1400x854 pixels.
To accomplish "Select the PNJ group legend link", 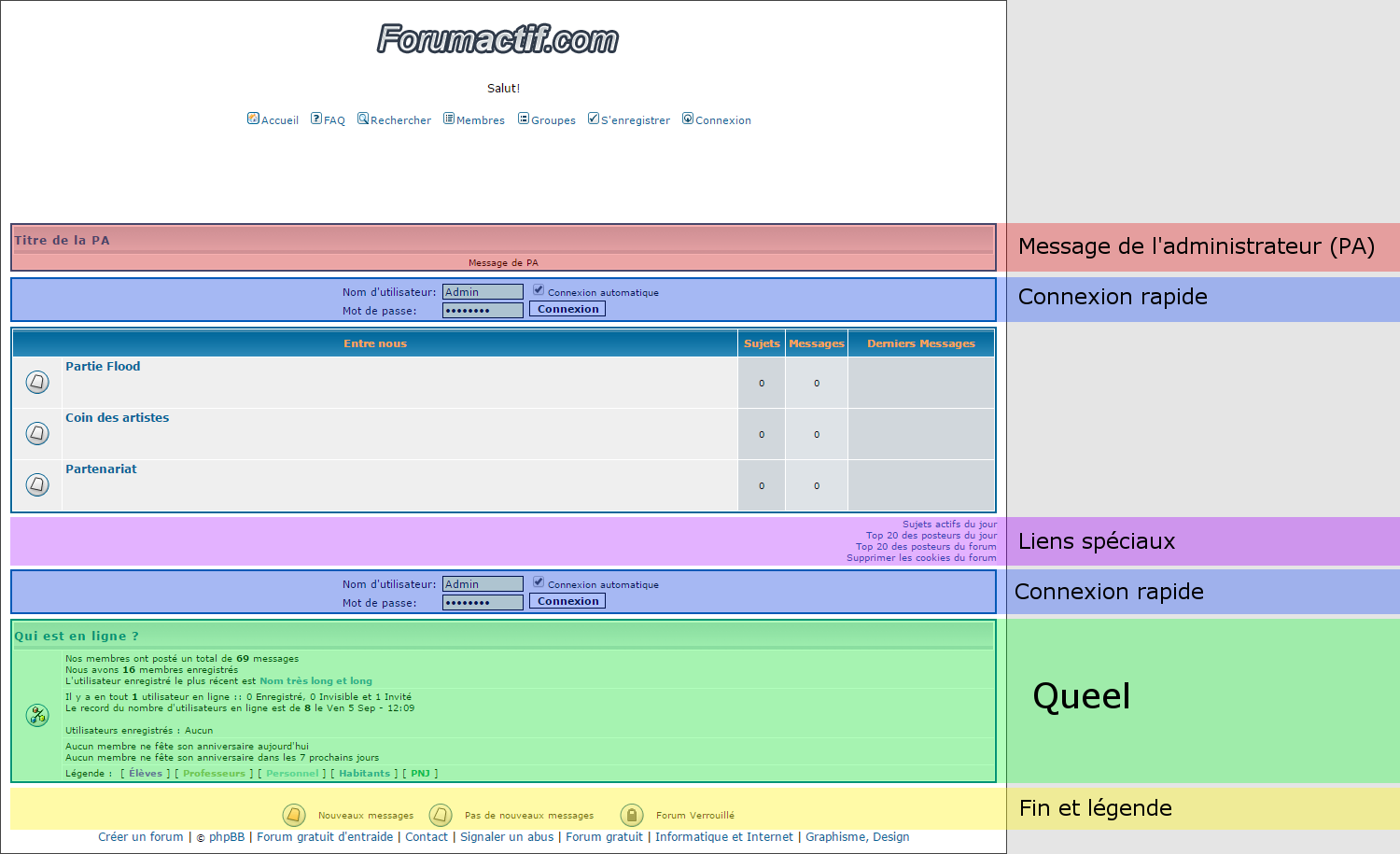I will pyautogui.click(x=420, y=774).
